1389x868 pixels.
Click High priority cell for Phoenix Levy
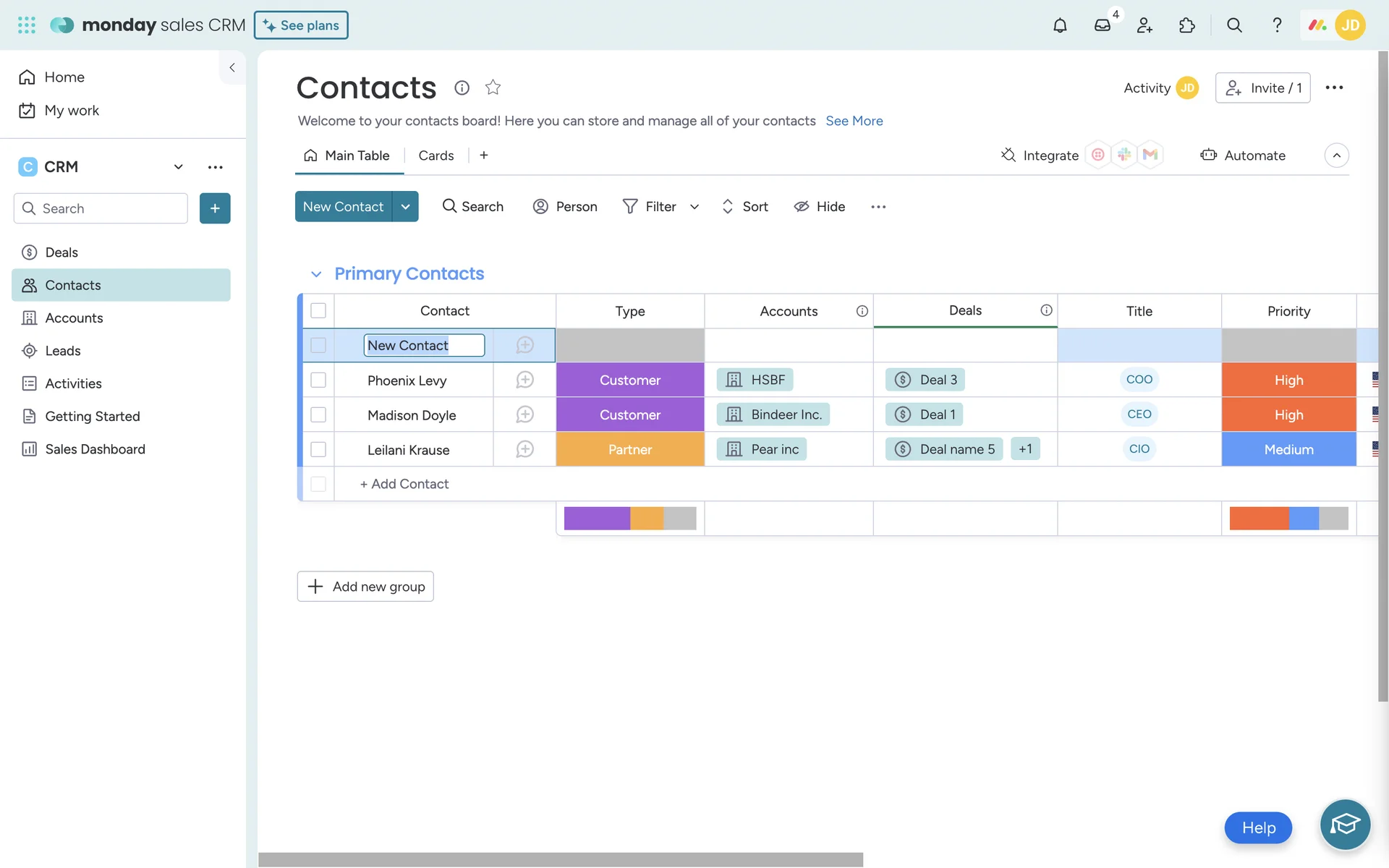coord(1288,380)
